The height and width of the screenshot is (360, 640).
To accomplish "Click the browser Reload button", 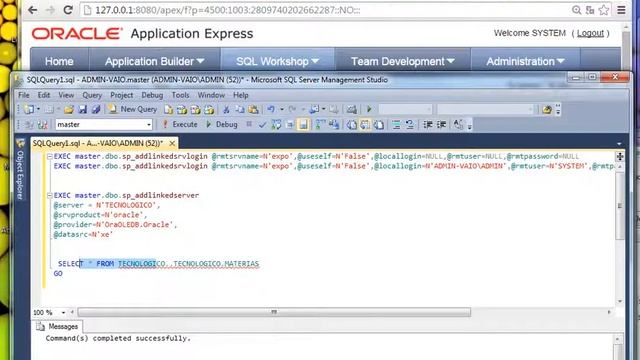I will pyautogui.click(x=68, y=10).
